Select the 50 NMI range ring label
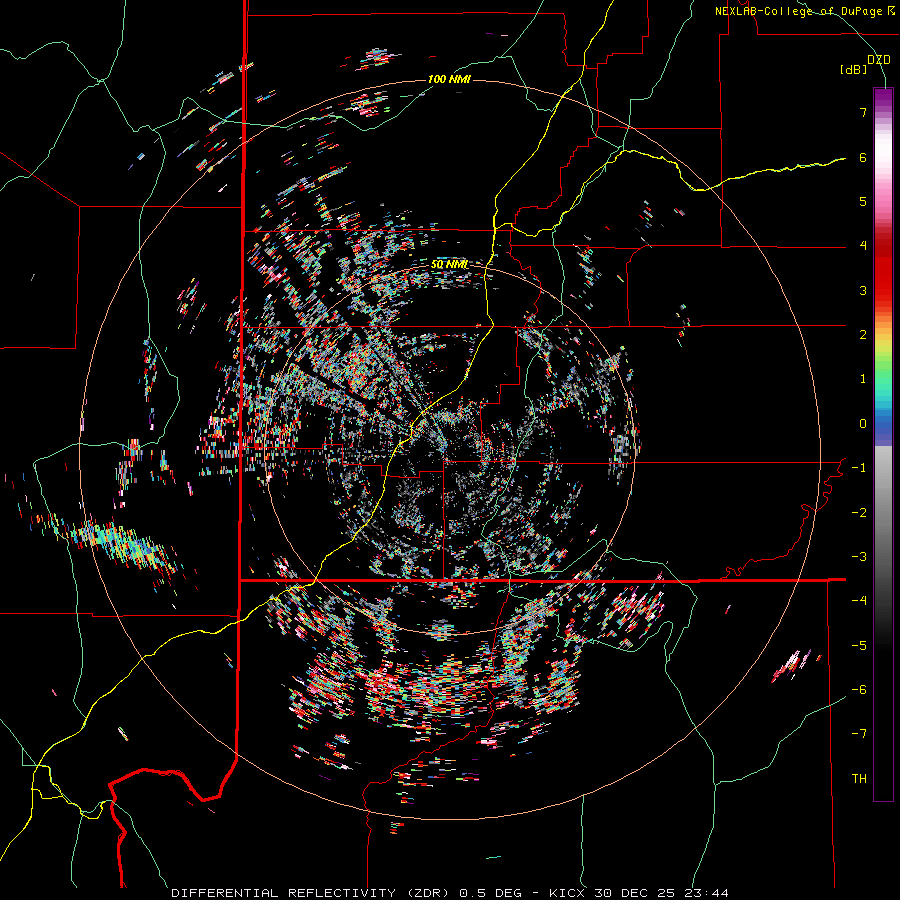 [449, 264]
